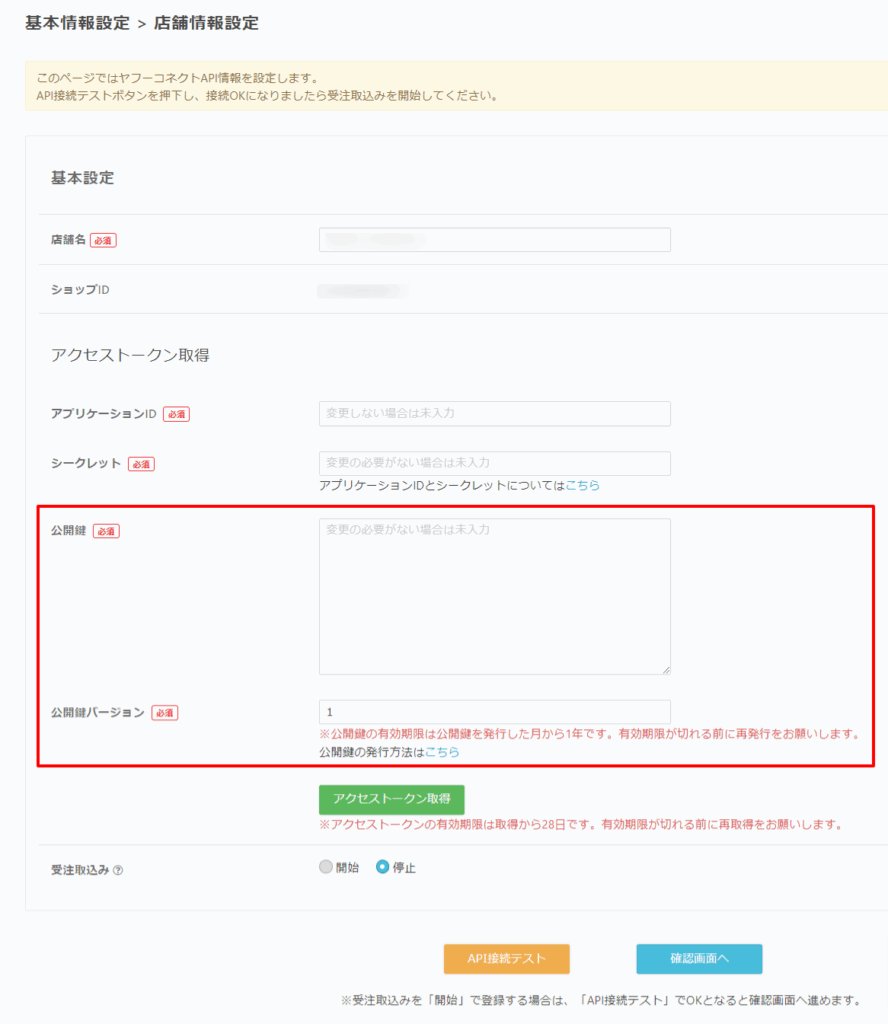
Task: Go to 基本情報設定 in breadcrumb
Action: [x=77, y=23]
